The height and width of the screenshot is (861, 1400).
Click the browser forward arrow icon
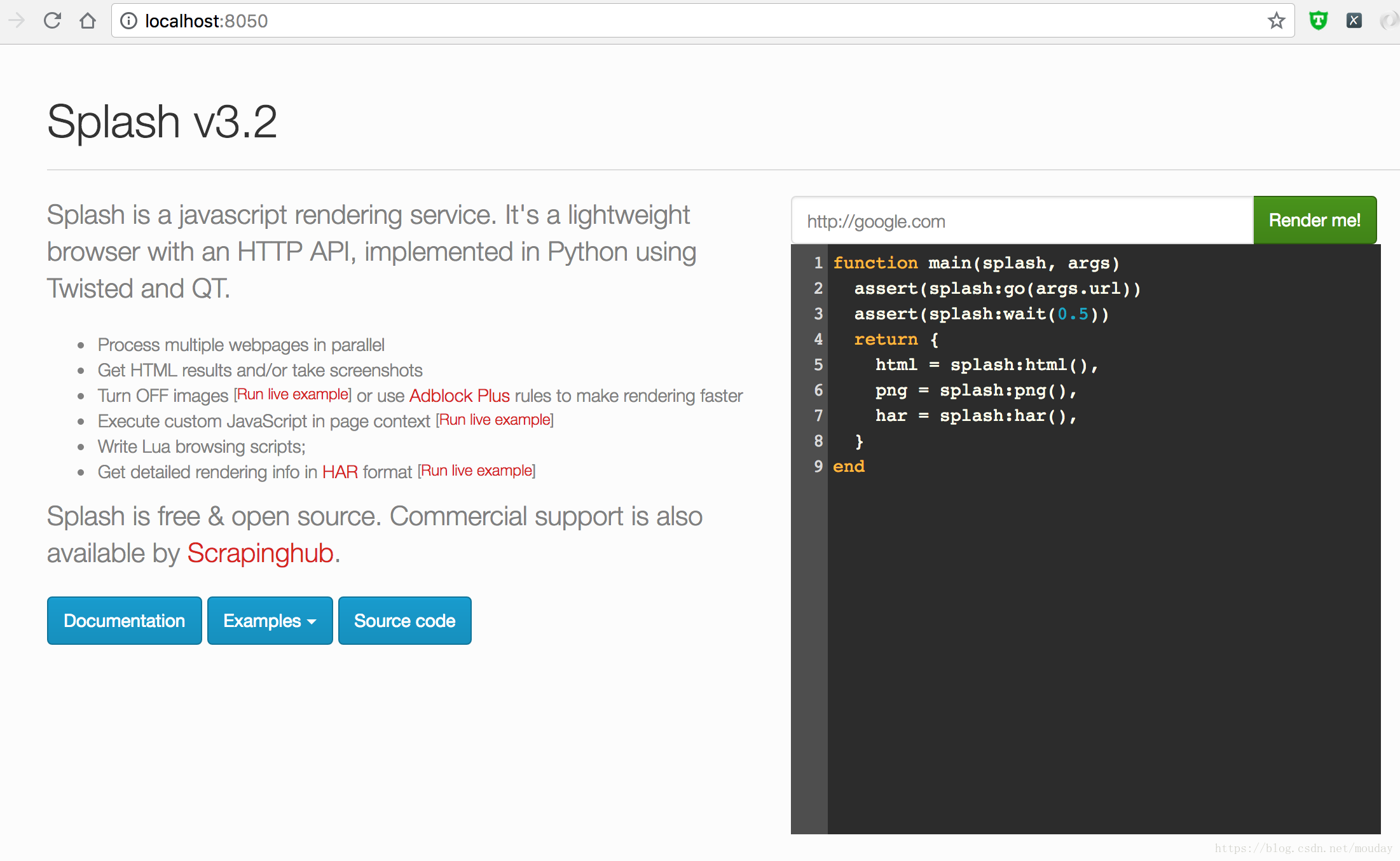pos(17,21)
